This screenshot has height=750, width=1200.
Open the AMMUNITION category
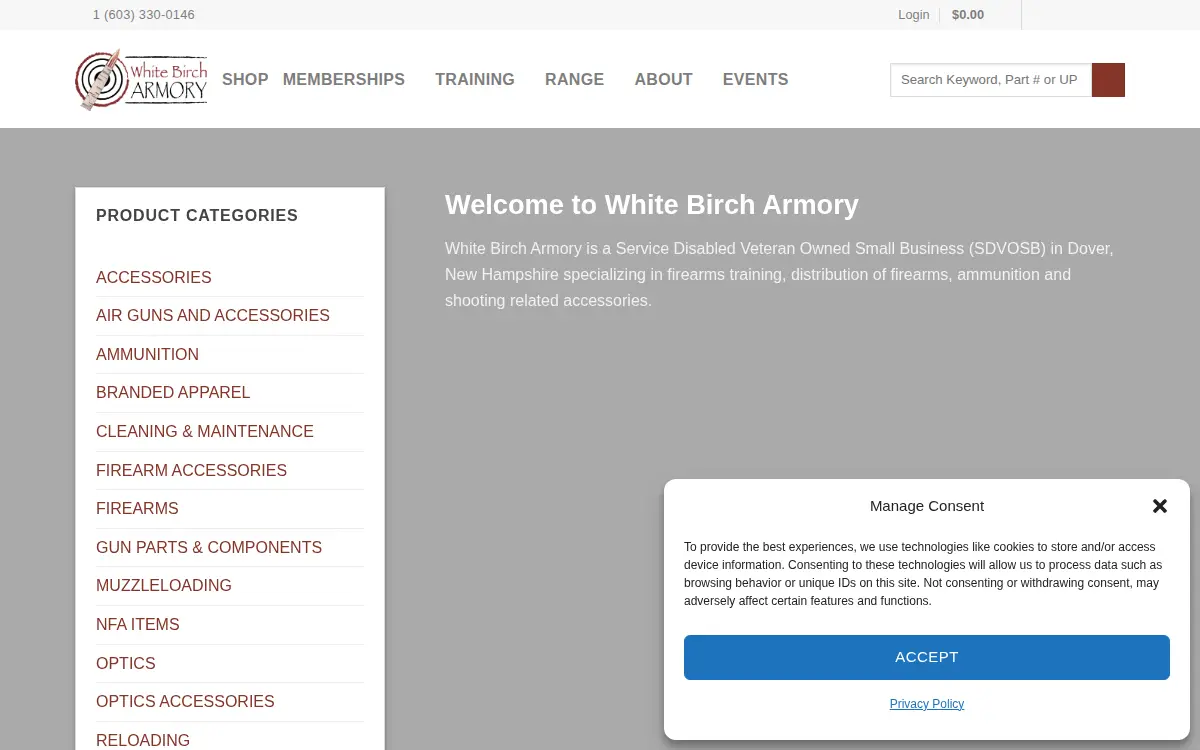point(147,354)
